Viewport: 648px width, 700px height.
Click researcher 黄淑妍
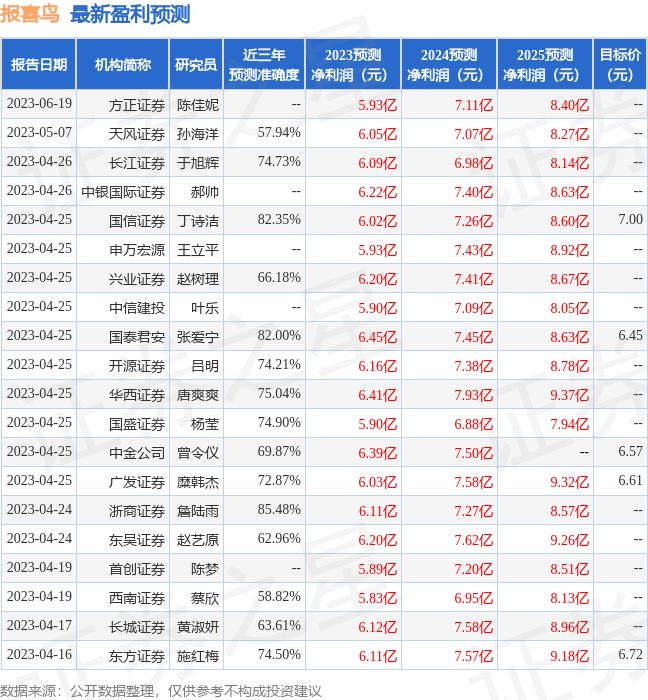click(198, 627)
